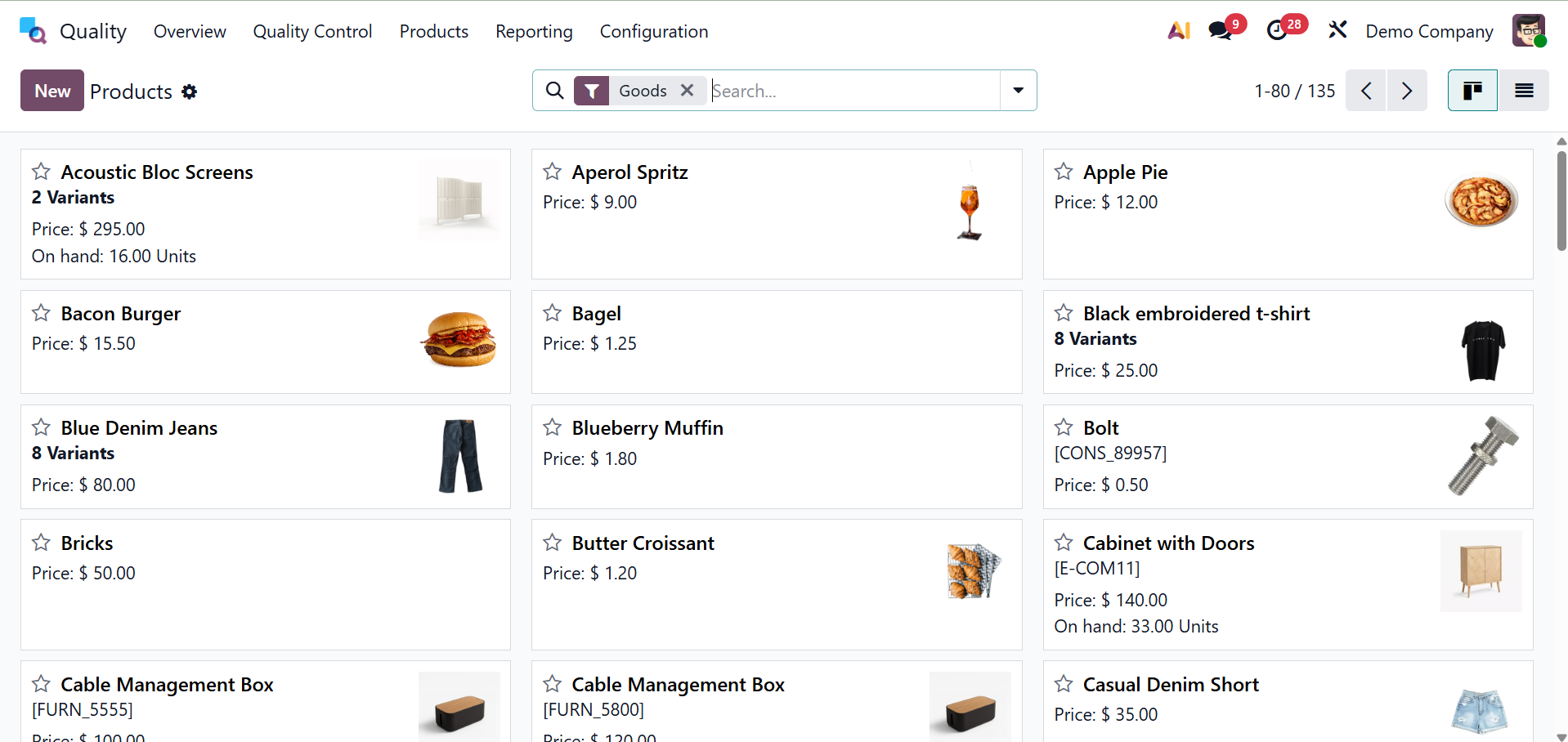Expand the search options dropdown
Screen dimensions: 1568x742
click(x=1017, y=90)
